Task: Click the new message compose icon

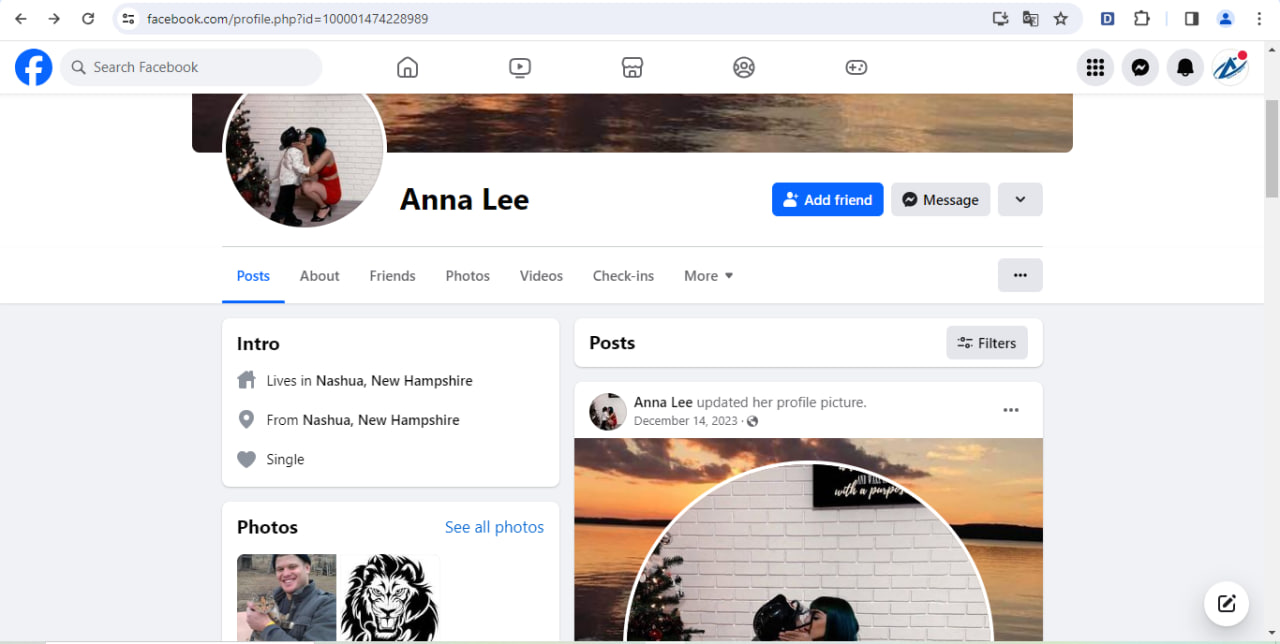Action: (x=1226, y=604)
